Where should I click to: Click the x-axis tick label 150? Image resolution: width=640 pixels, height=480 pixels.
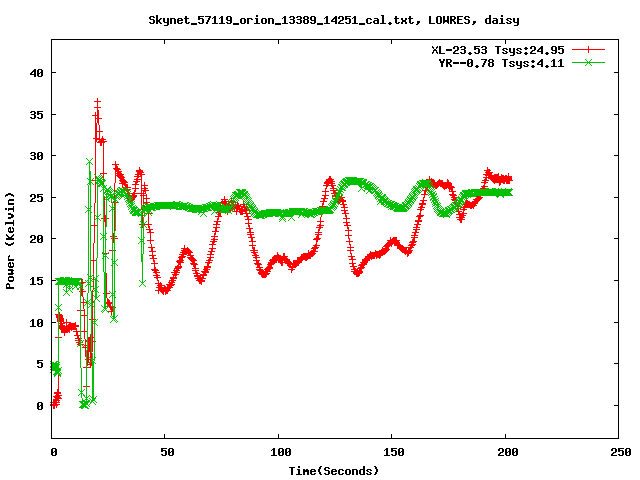coord(393,452)
